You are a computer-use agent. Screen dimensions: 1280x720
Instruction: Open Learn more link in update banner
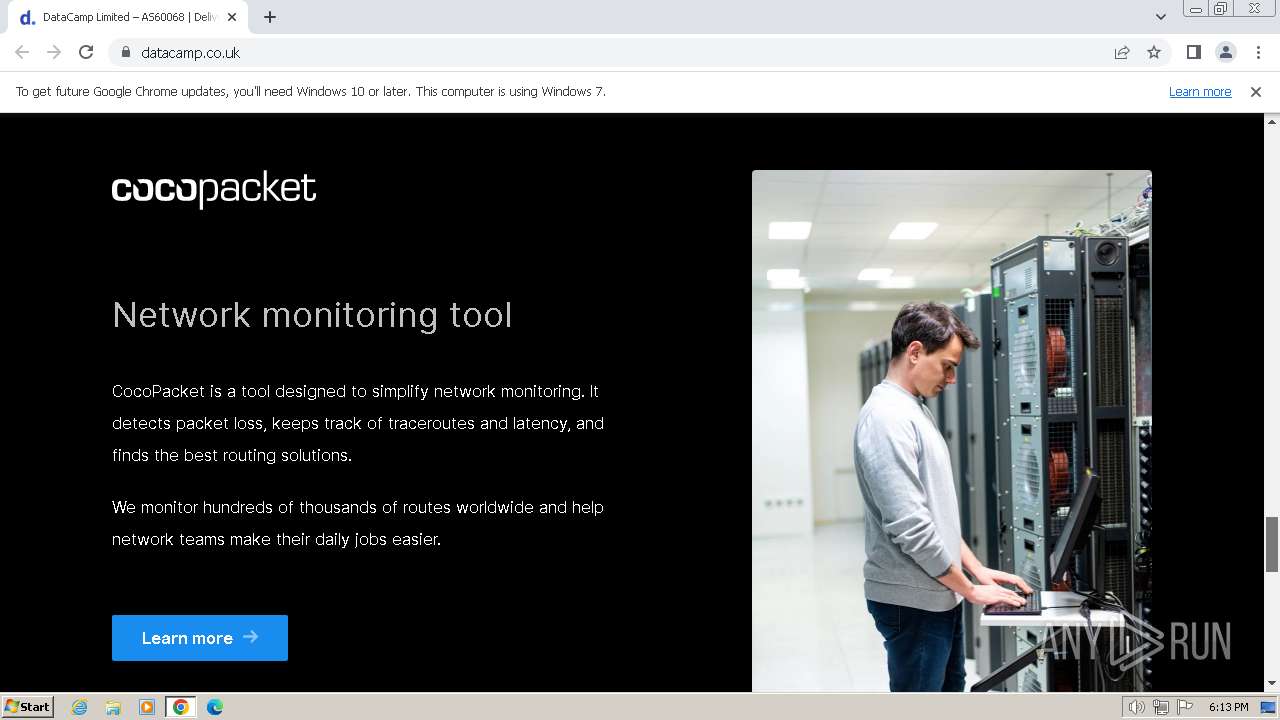tap(1200, 91)
